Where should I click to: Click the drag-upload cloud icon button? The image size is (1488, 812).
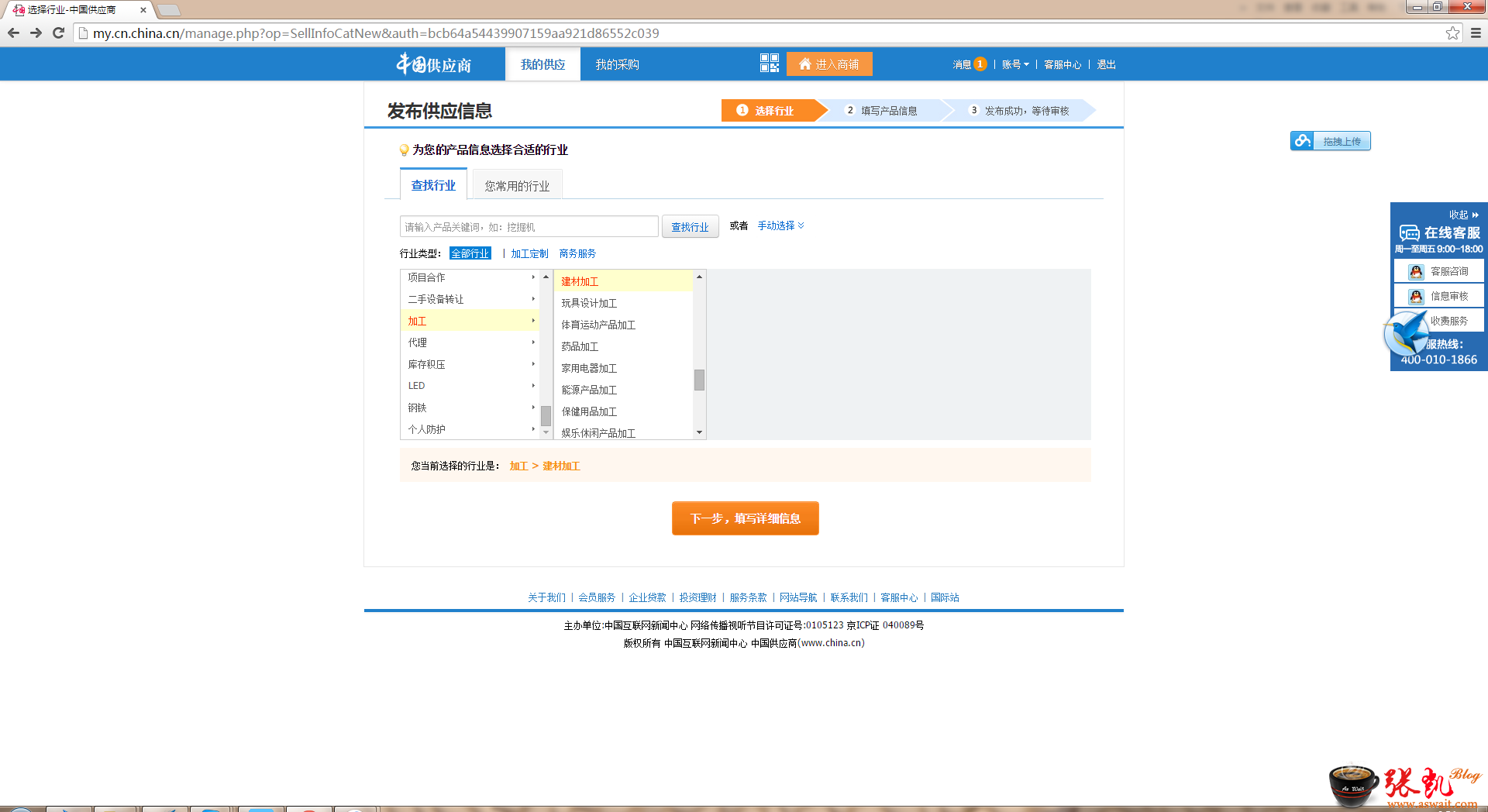(x=1330, y=141)
